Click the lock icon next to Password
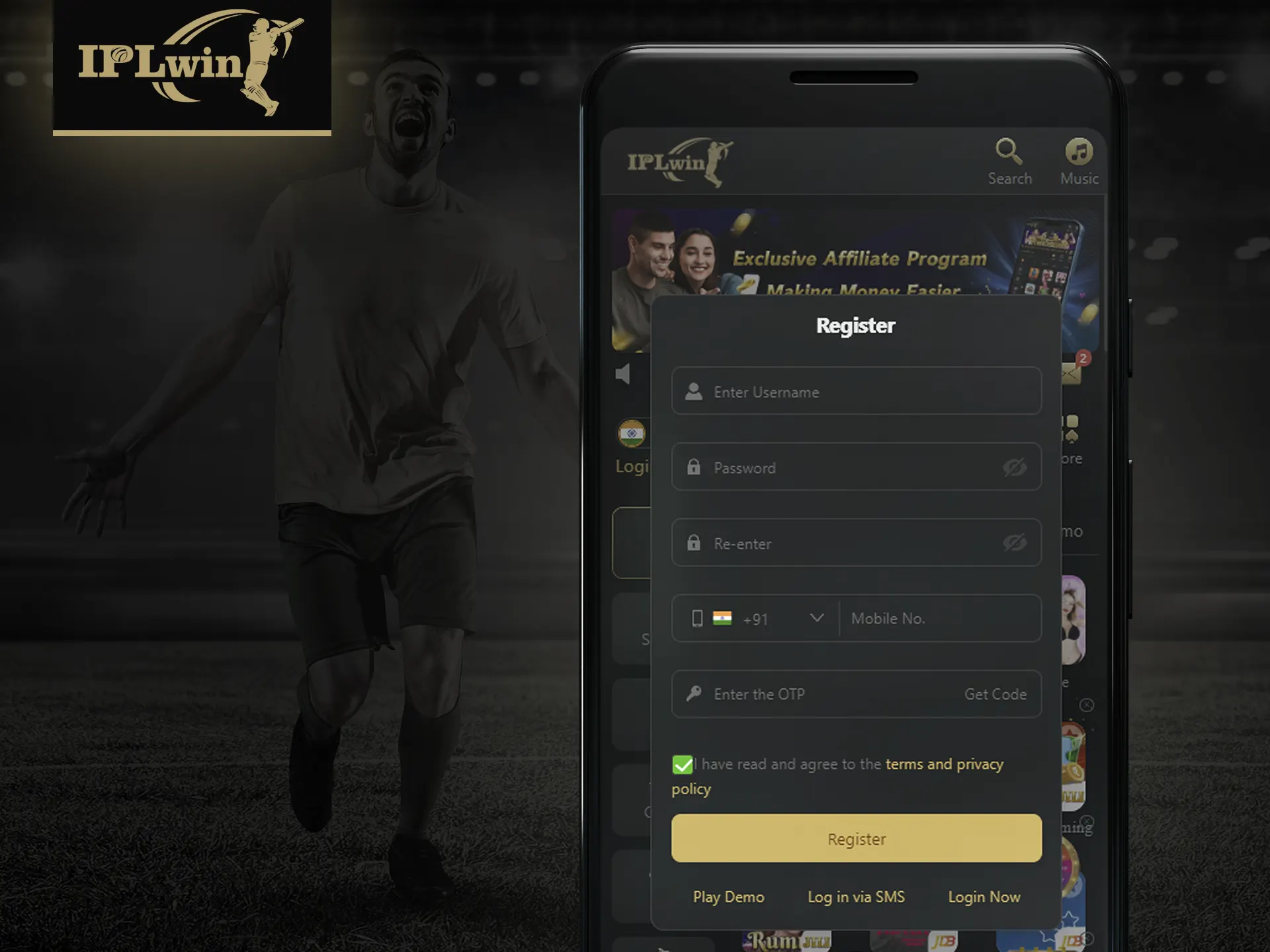Viewport: 1270px width, 952px height. 694,467
